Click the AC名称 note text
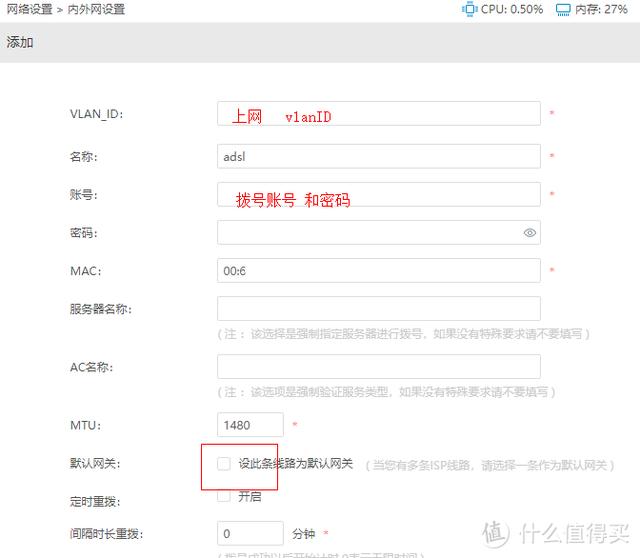Screen dimensions: 640x558 pos(386,392)
